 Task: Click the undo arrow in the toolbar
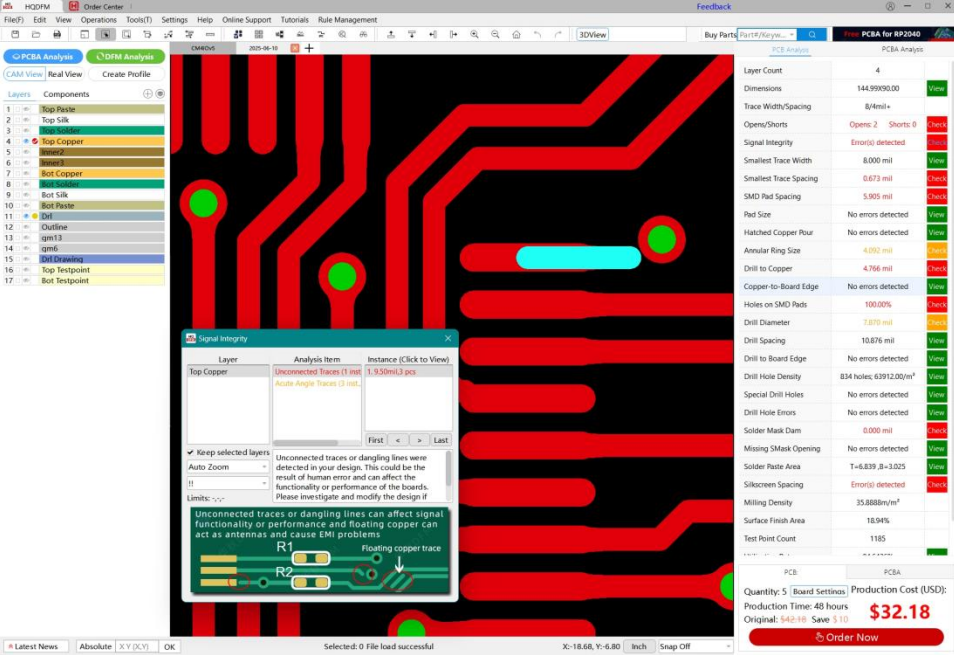[537, 34]
